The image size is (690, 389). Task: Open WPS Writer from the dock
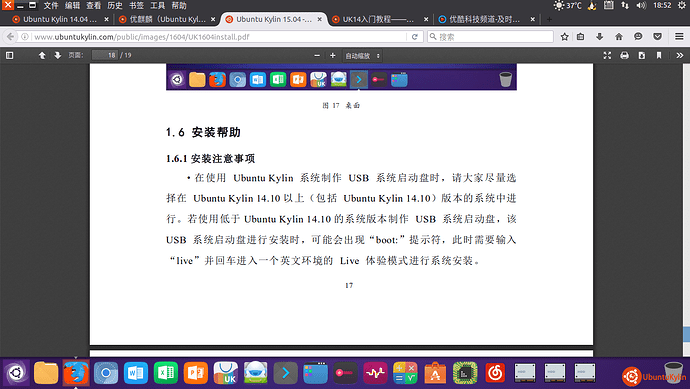coord(136,373)
